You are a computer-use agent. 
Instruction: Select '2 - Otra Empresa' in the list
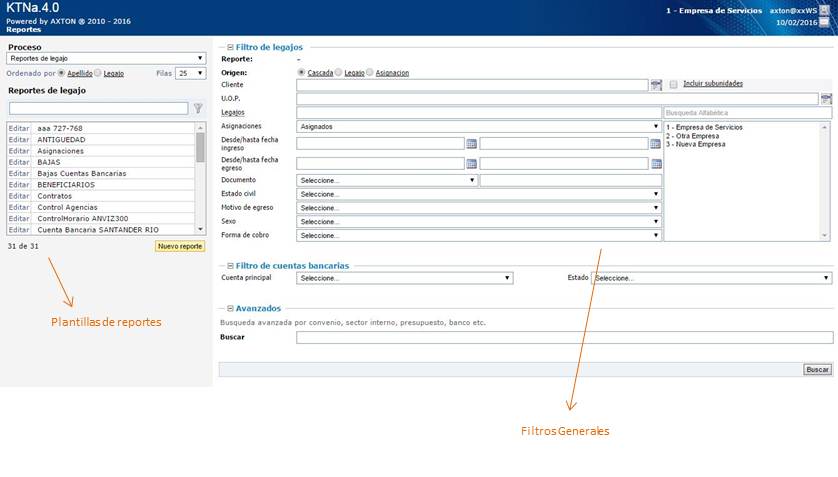[692, 136]
